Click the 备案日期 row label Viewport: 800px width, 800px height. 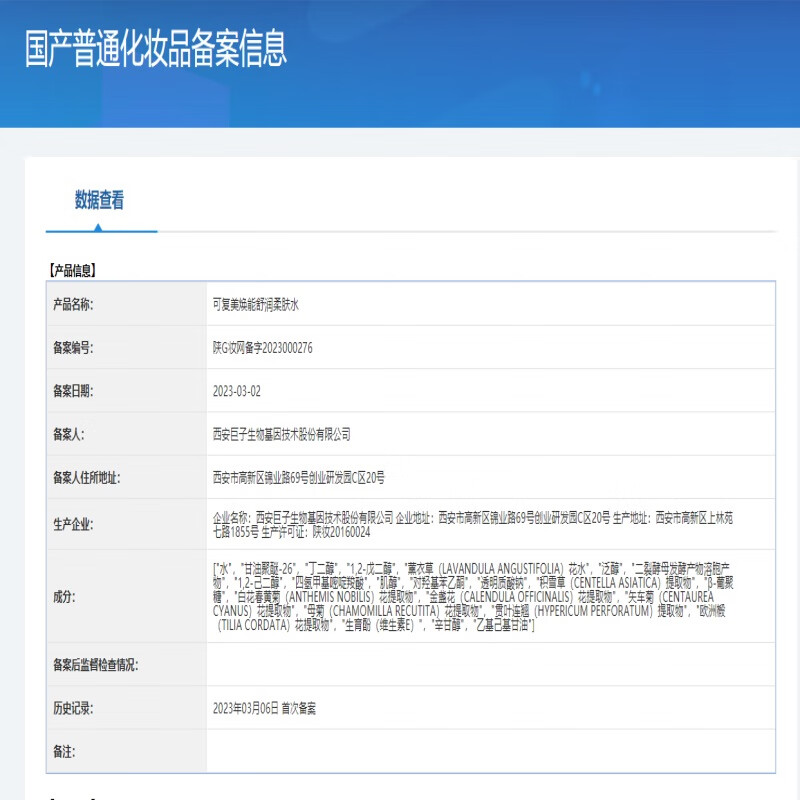73,391
